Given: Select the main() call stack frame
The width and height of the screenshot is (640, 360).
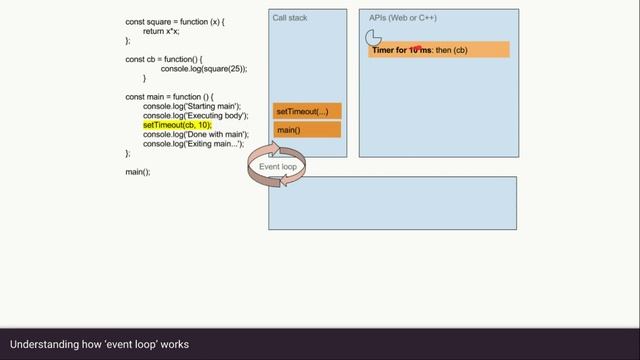Looking at the screenshot, I should tap(307, 130).
